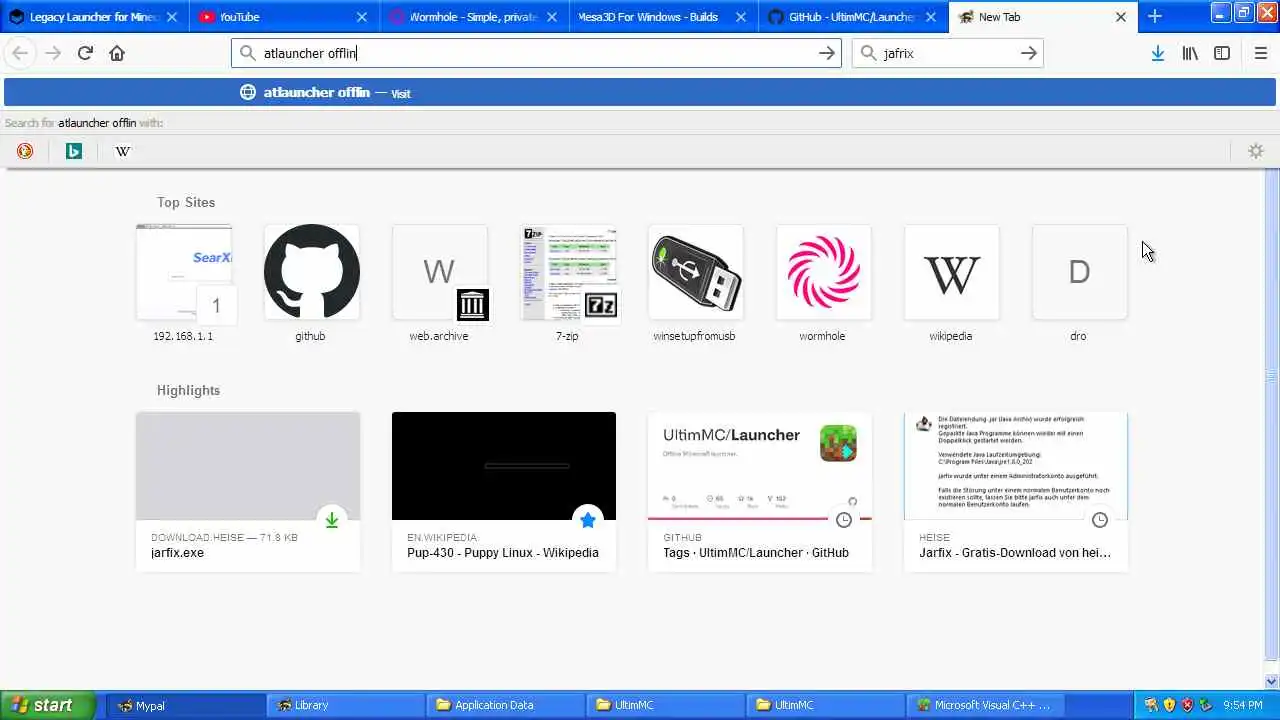Close the Mesa3D For Windows tab
The width and height of the screenshot is (1280, 720).
tap(741, 17)
